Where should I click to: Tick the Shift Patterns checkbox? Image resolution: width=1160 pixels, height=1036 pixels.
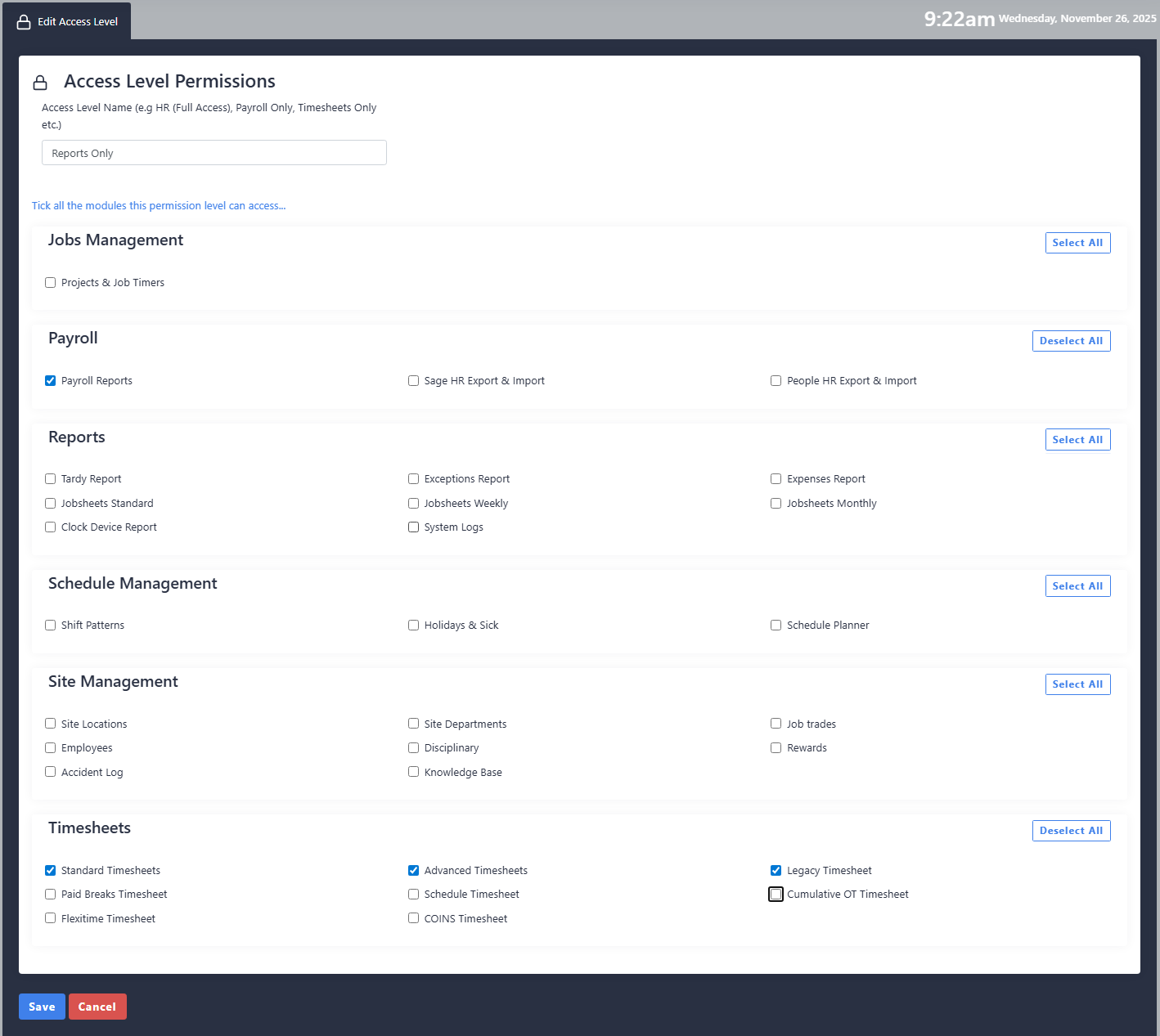point(51,626)
